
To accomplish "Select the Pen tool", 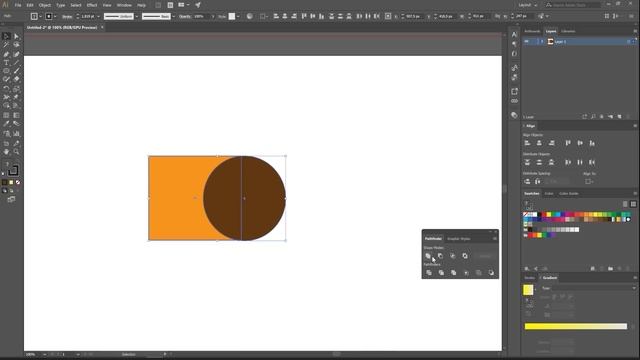I will [x=6, y=54].
